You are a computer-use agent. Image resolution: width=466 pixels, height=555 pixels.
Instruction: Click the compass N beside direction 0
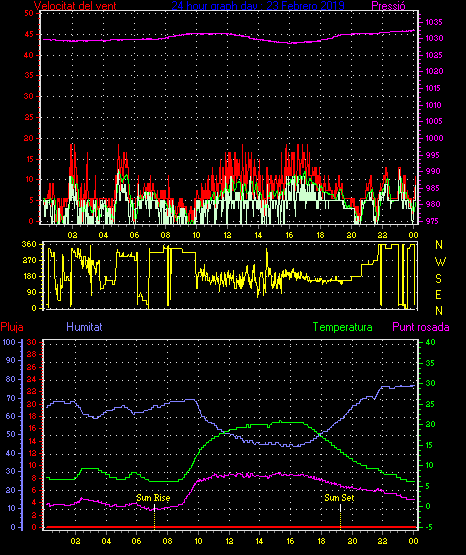click(x=439, y=311)
